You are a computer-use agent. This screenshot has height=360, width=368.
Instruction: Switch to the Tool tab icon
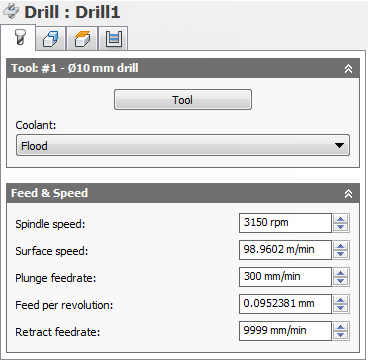[18, 38]
